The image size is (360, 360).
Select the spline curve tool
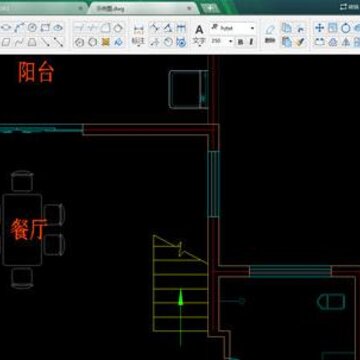pos(19,42)
